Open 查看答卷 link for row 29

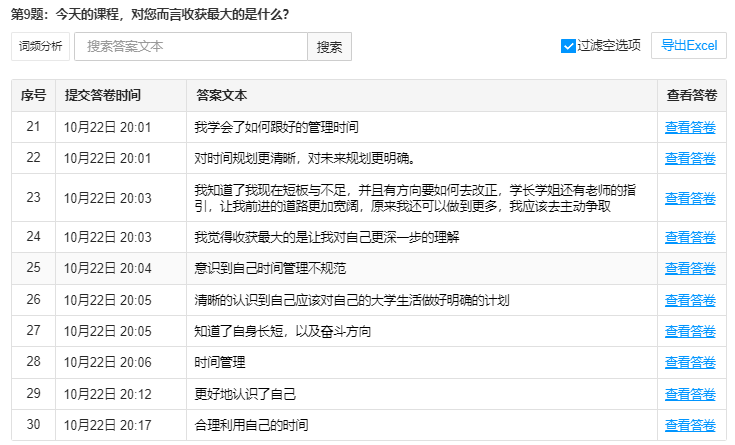tap(690, 394)
